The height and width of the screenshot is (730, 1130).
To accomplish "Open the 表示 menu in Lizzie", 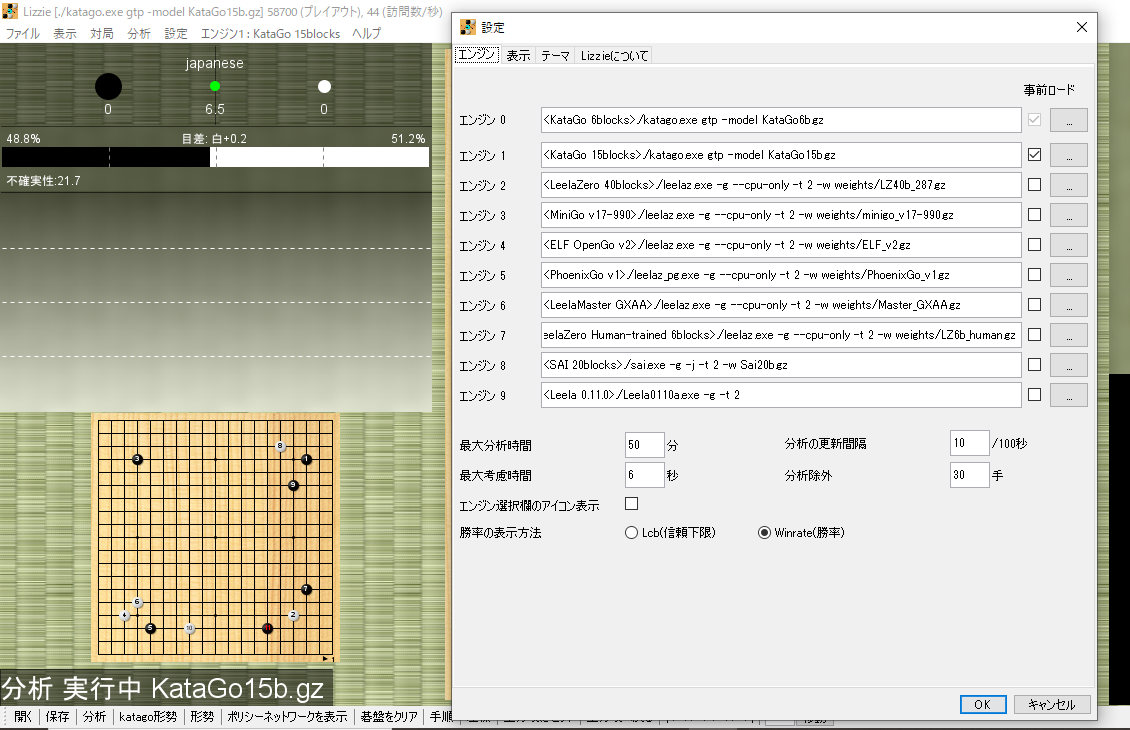I will point(65,33).
